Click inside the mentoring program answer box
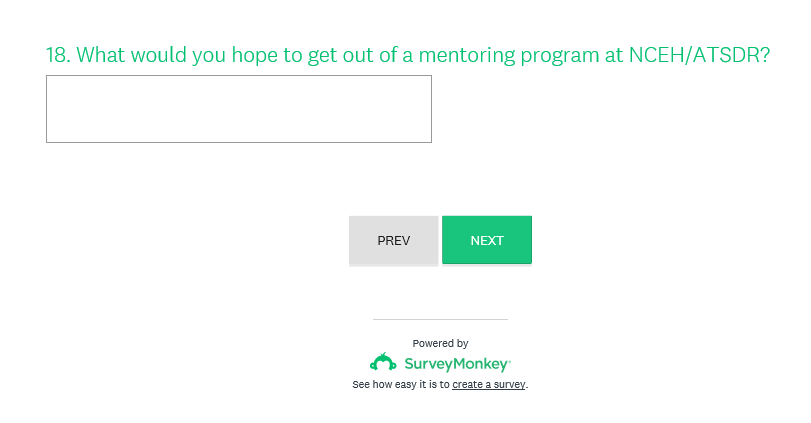Screen dimensions: 811x423 [238, 109]
